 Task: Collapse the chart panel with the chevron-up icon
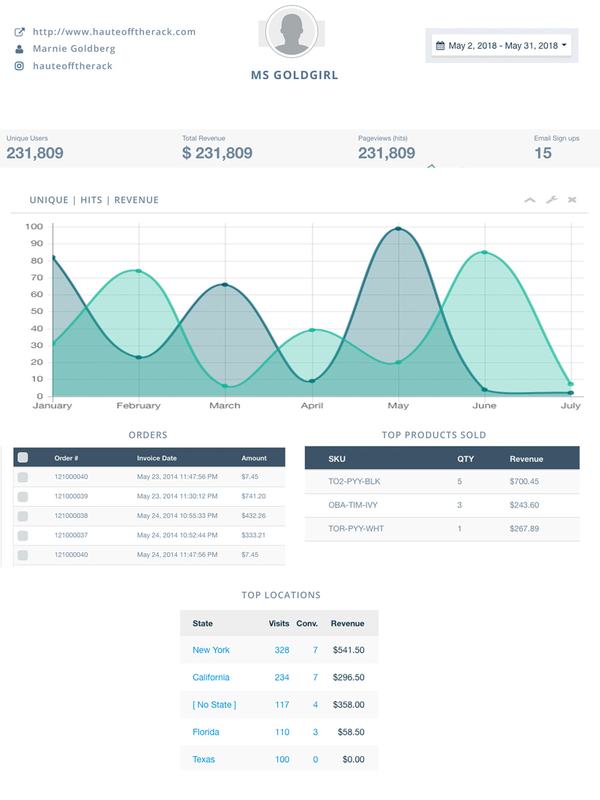pyautogui.click(x=530, y=200)
